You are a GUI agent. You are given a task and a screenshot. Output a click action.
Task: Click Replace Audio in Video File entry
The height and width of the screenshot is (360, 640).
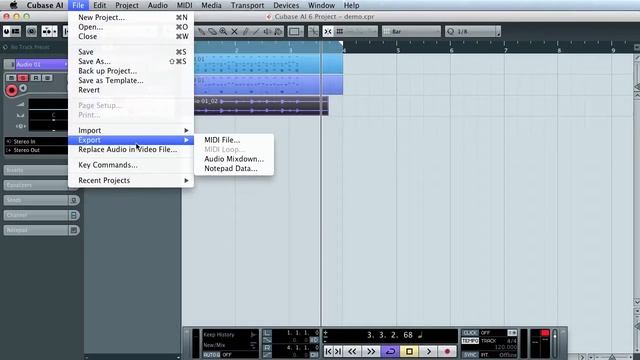tap(131, 149)
